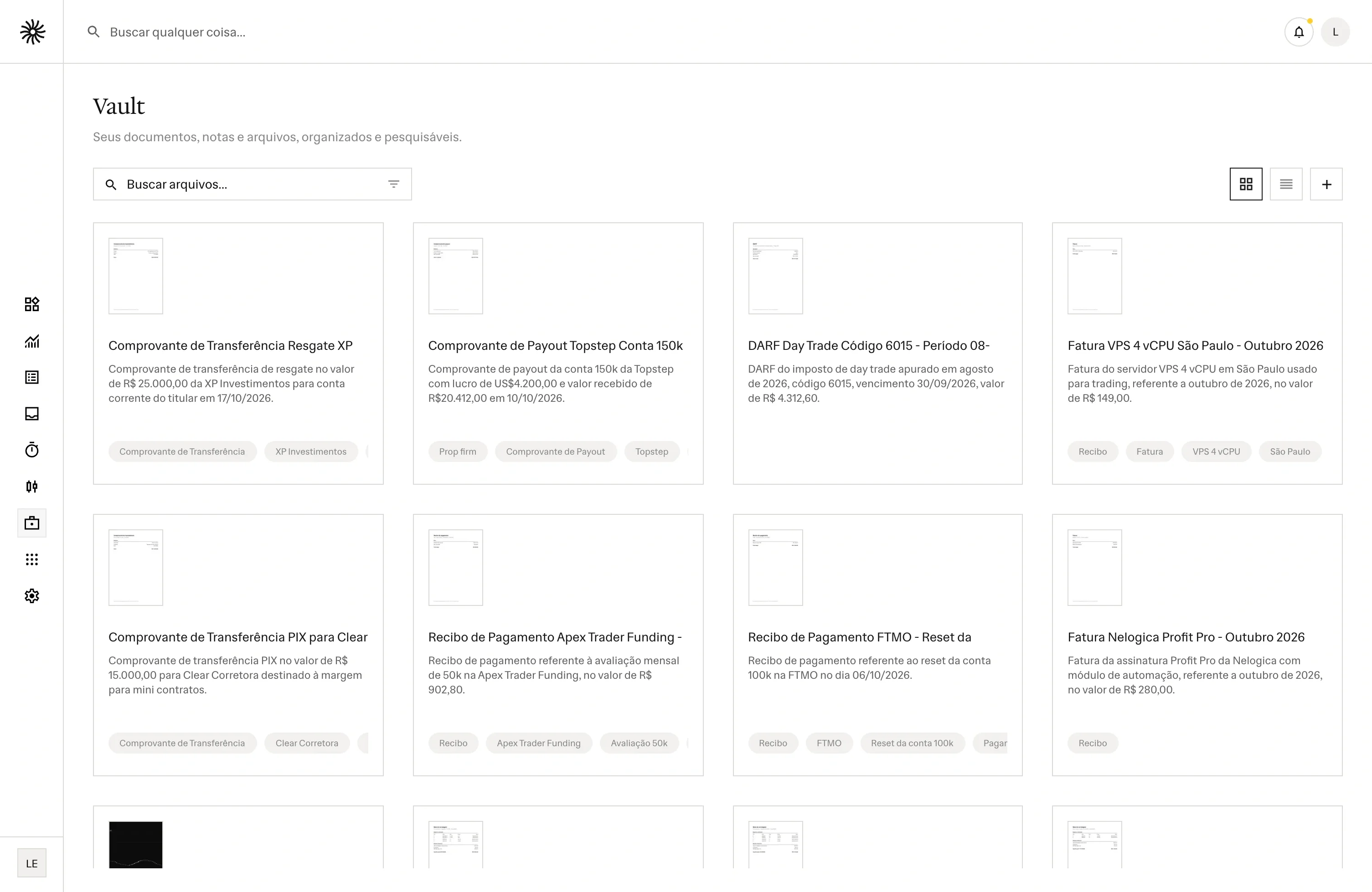Select the Vault briefcase sidebar icon
This screenshot has width=1372, height=892.
tap(32, 523)
